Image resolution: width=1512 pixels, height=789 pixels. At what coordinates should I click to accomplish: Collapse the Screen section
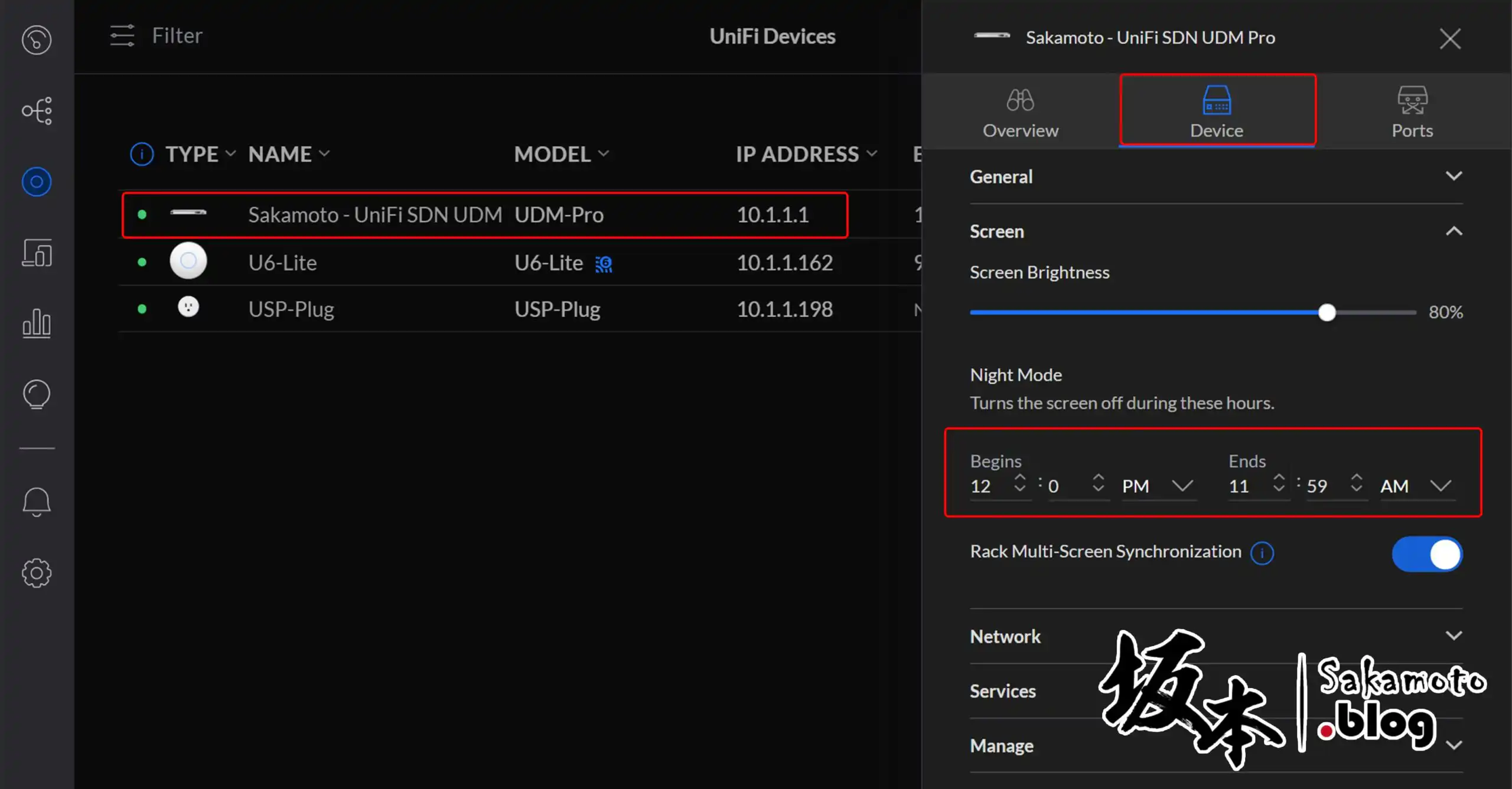pyautogui.click(x=1454, y=232)
